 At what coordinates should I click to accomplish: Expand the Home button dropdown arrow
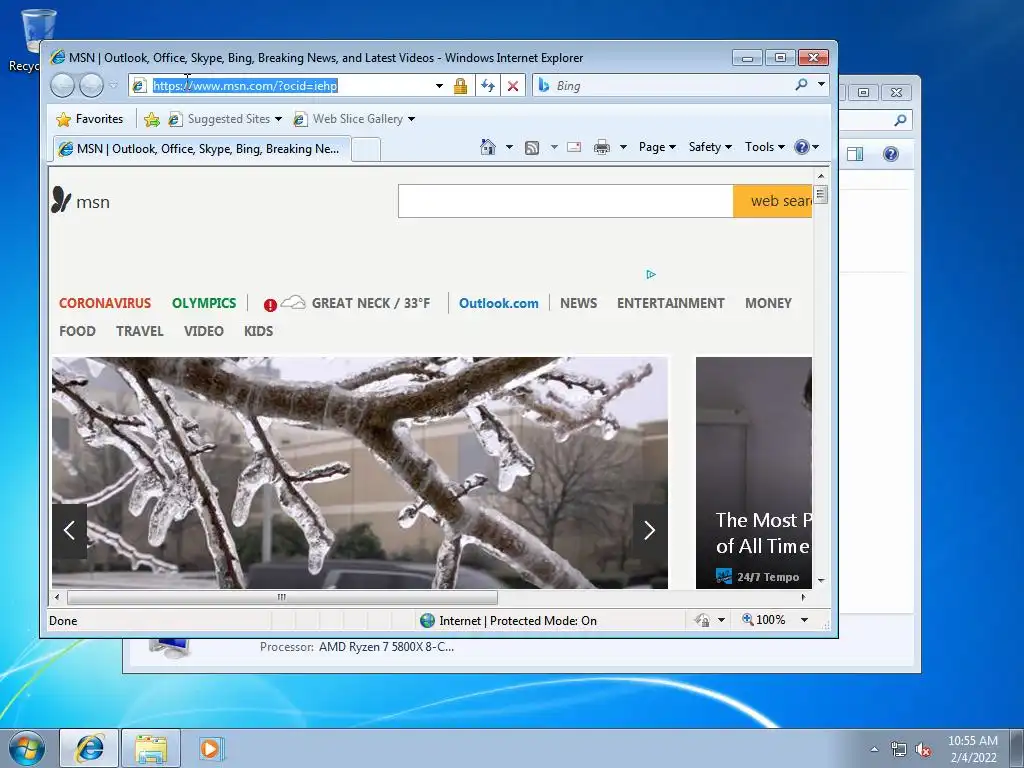[x=509, y=147]
